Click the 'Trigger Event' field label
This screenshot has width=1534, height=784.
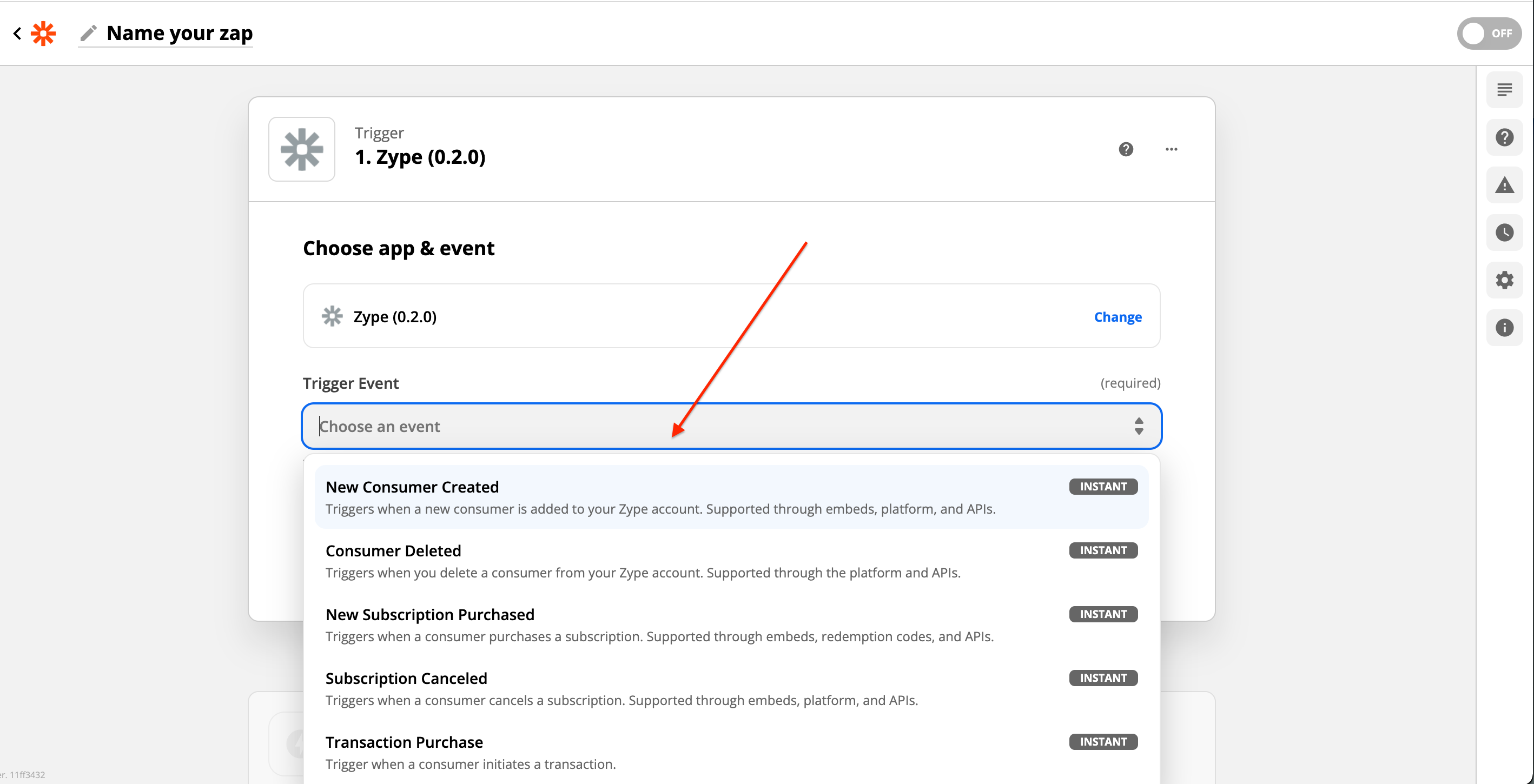click(351, 383)
